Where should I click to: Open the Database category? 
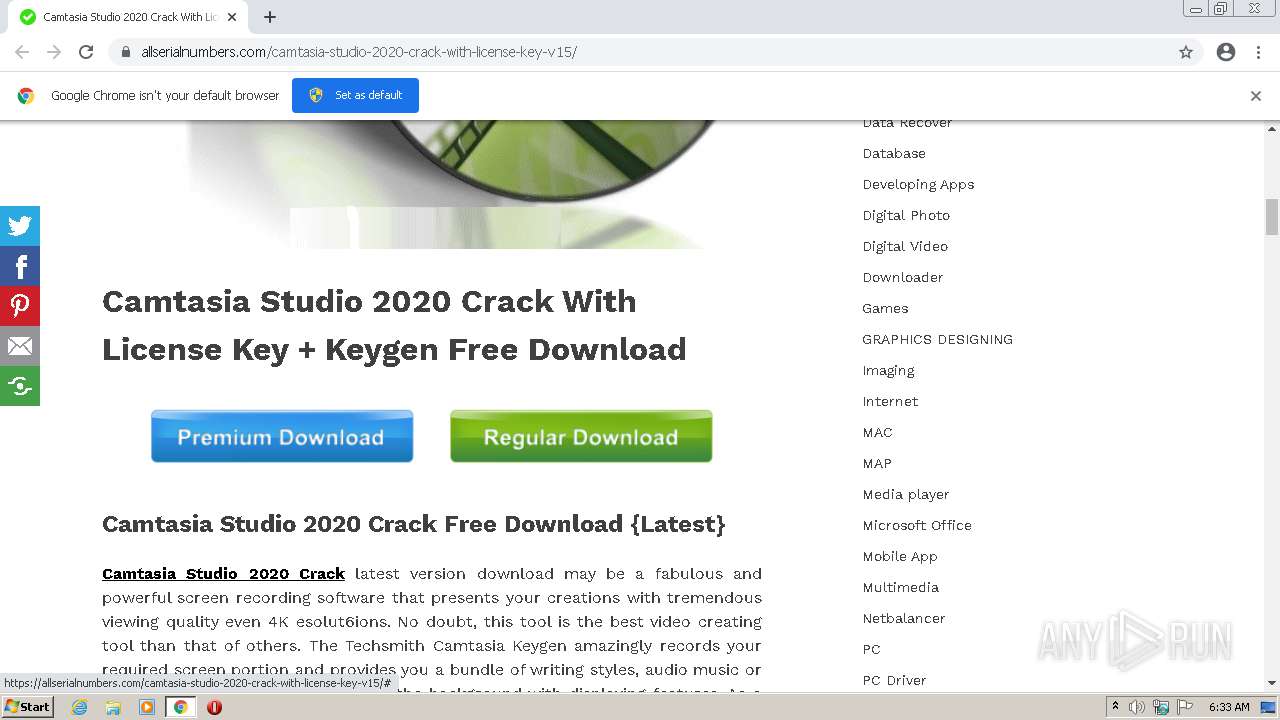894,153
